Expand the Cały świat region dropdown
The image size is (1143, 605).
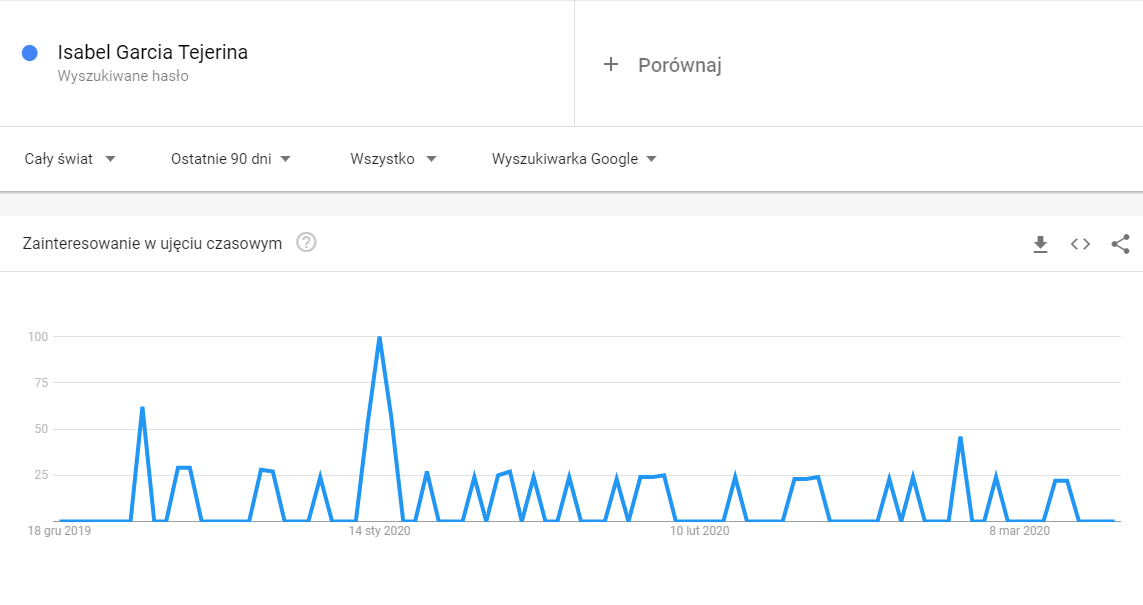70,159
